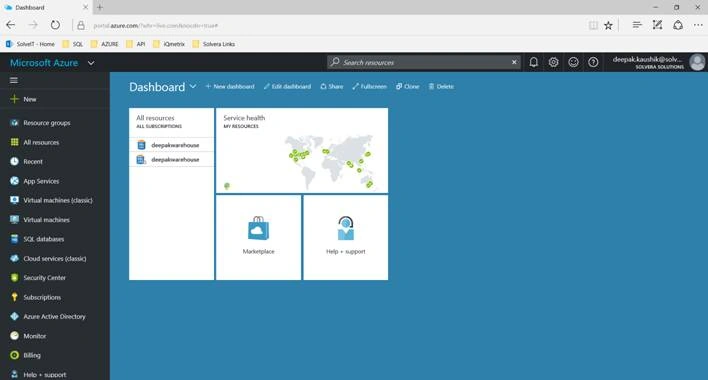Viewport: 708px width, 380px height.
Task: Select first deepakwarehouse resource row
Action: coord(172,145)
